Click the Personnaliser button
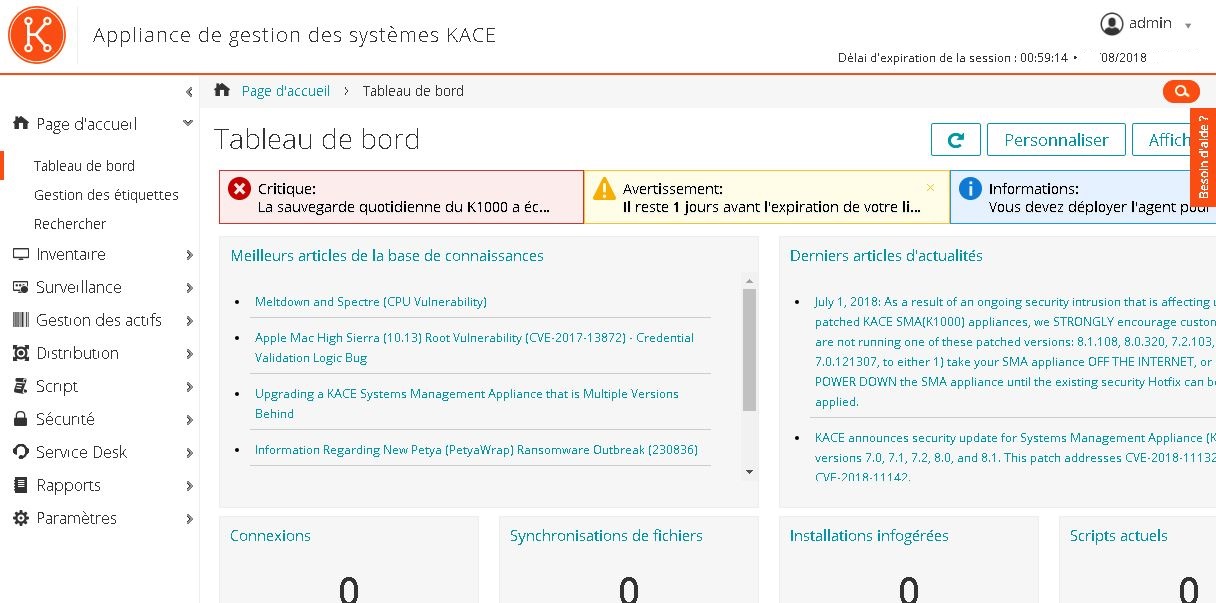Image resolution: width=1216 pixels, height=603 pixels. click(1056, 140)
